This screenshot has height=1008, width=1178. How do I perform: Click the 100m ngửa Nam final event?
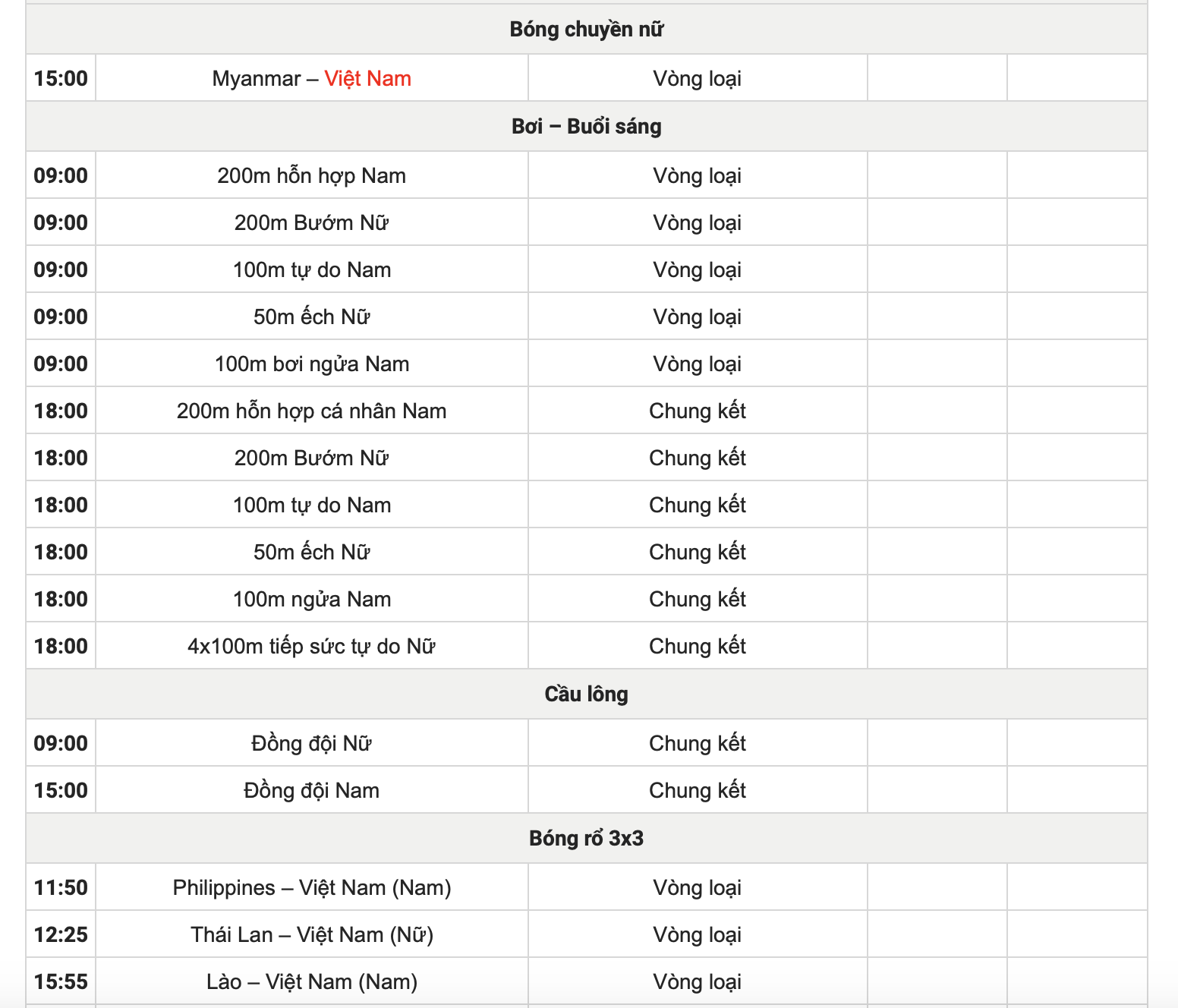point(311,599)
